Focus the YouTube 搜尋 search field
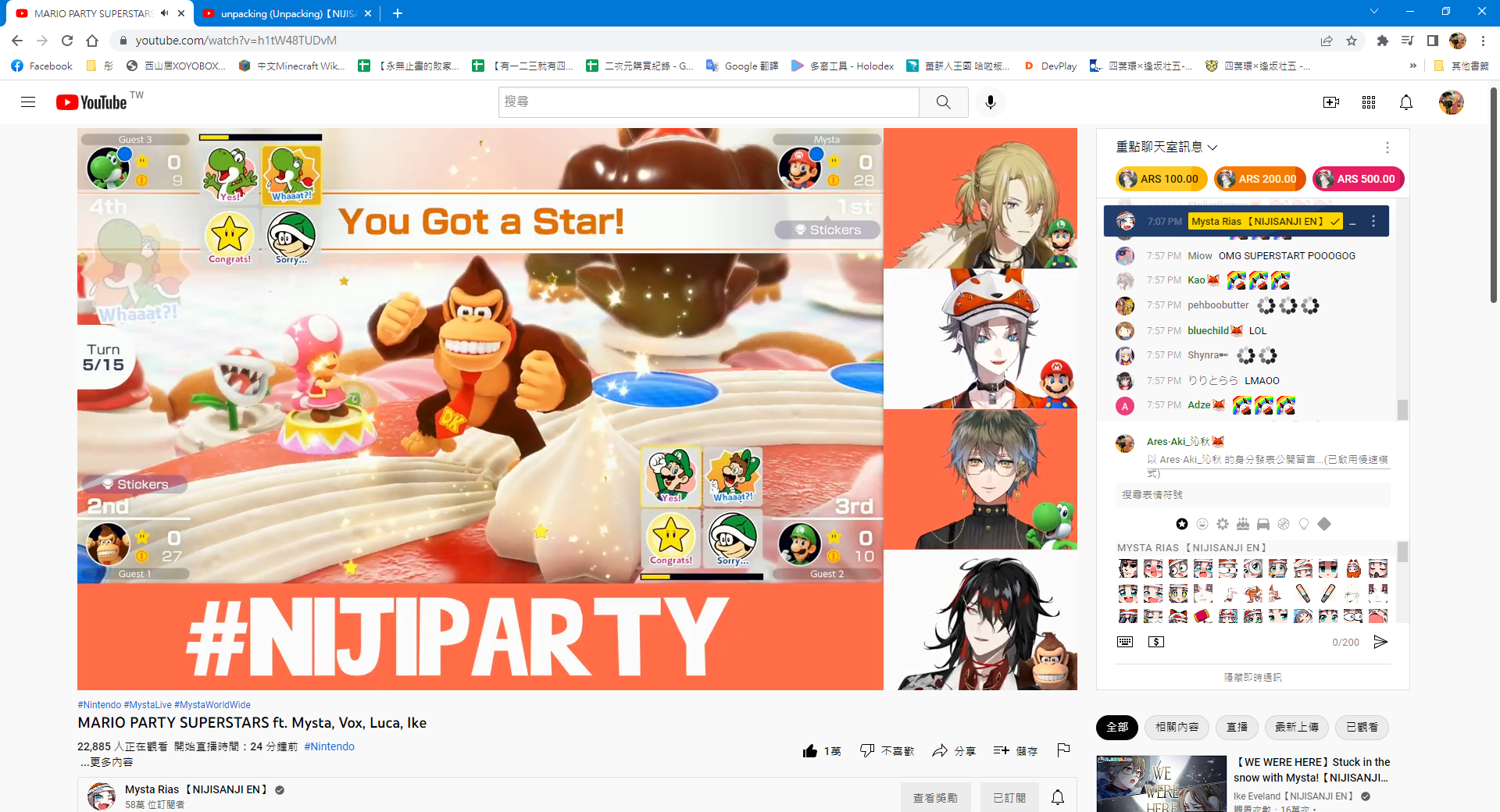 pos(709,102)
